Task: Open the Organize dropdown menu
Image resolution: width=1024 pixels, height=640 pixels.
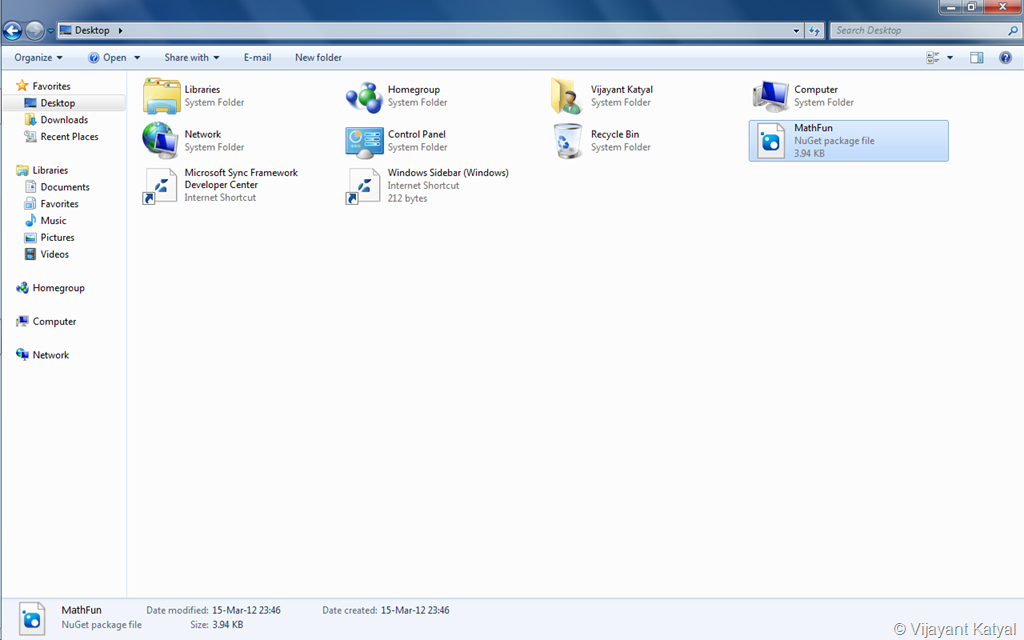Action: pos(39,57)
